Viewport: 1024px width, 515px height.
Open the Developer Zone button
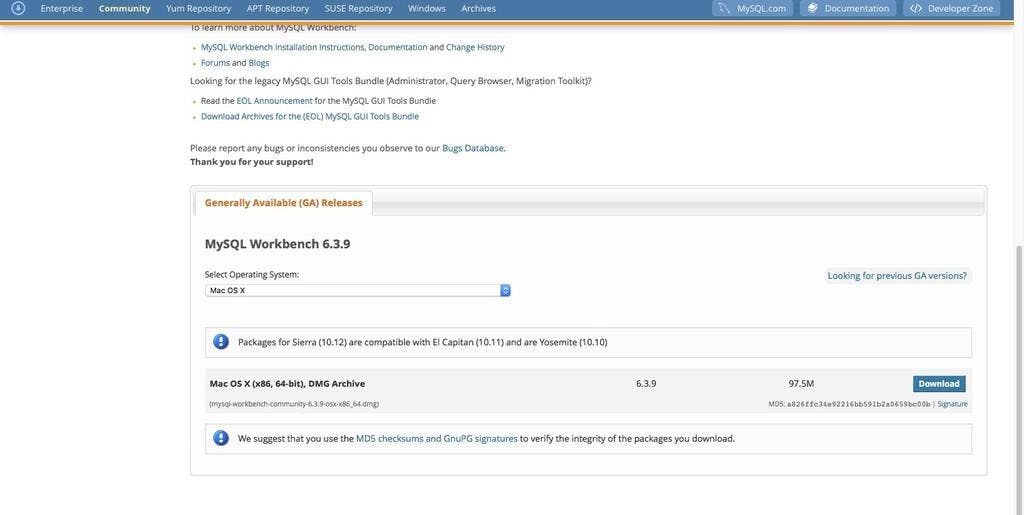tap(952, 8)
